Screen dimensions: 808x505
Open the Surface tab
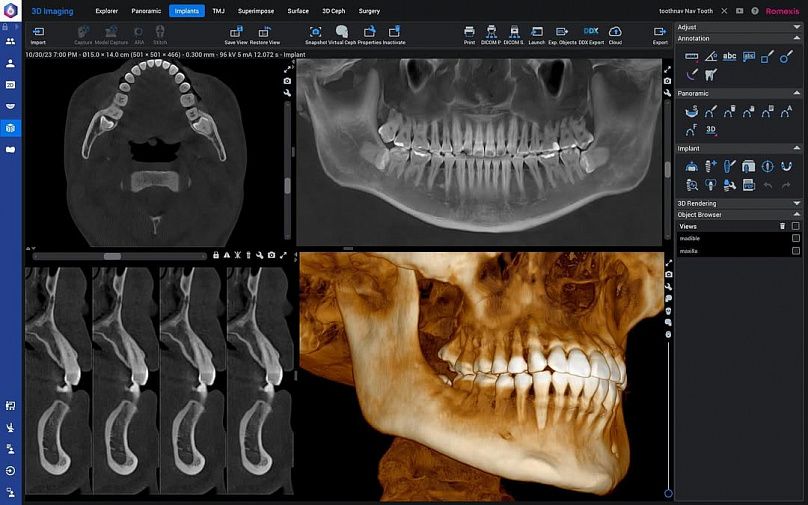(x=298, y=11)
